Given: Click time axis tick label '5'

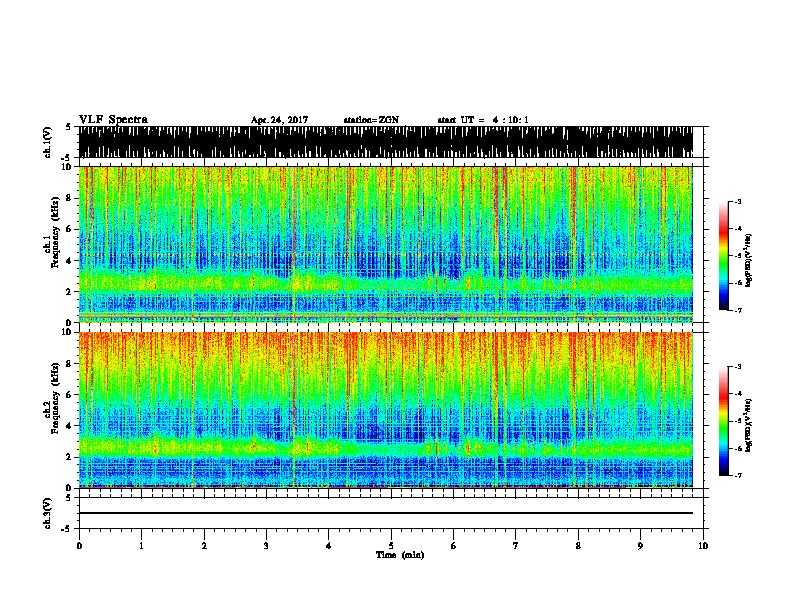Looking at the screenshot, I should coord(391,546).
